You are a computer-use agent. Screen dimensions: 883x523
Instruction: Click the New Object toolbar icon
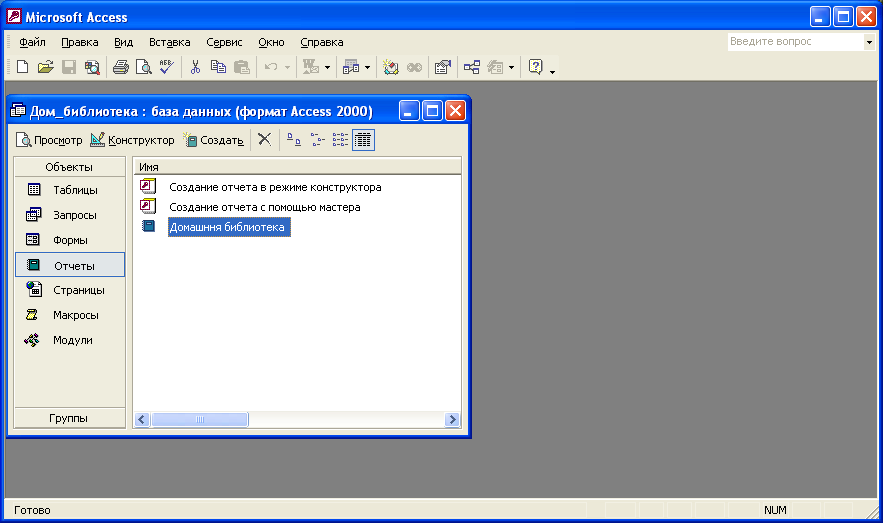(496, 67)
